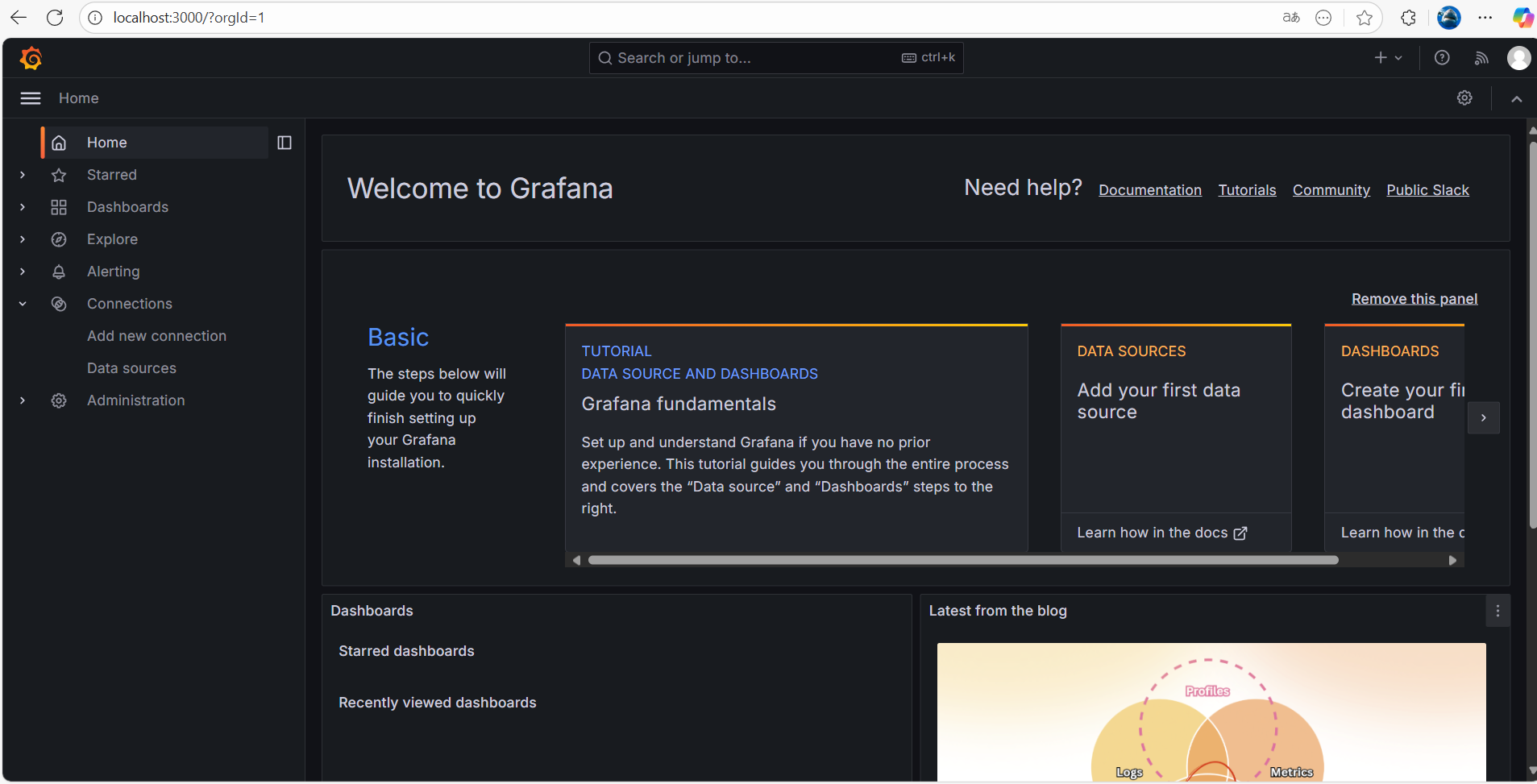This screenshot has width=1537, height=784.
Task: Click the Home breadcrumb
Action: pos(79,98)
